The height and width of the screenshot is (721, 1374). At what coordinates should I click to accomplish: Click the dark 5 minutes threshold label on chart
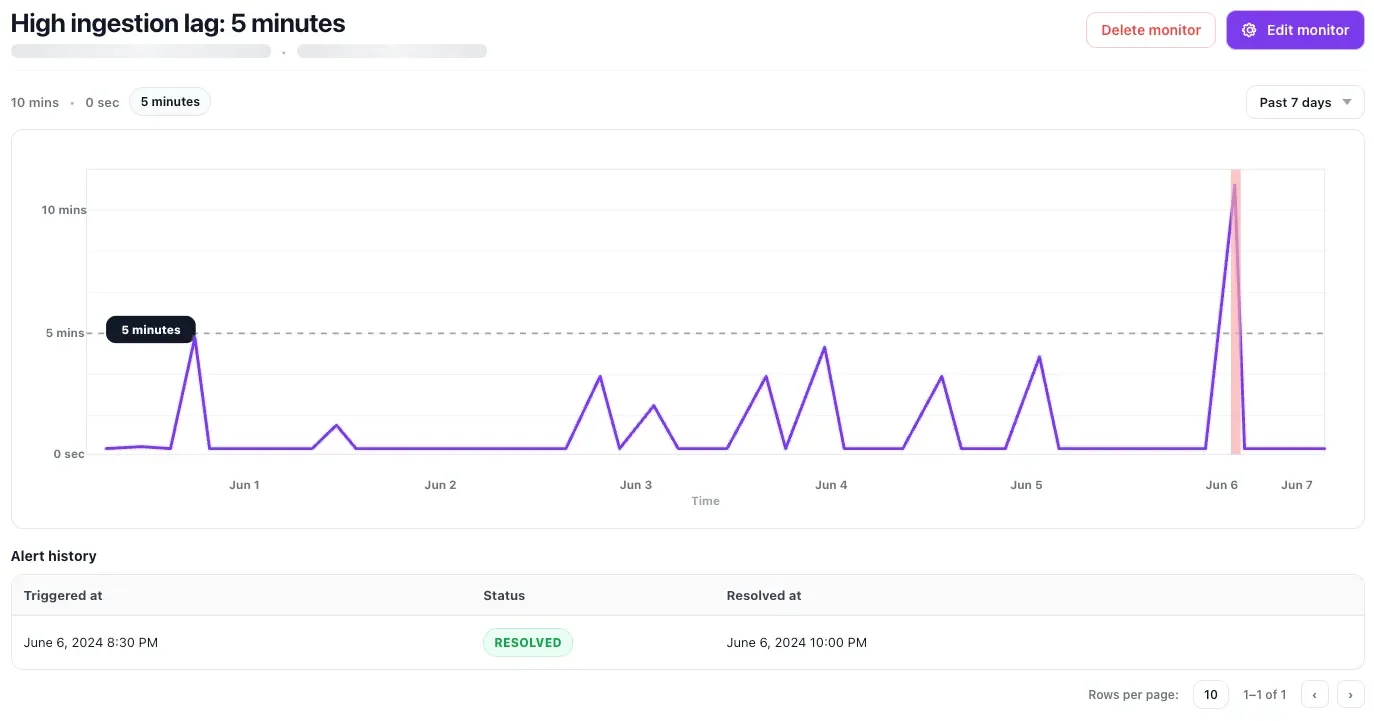click(151, 330)
